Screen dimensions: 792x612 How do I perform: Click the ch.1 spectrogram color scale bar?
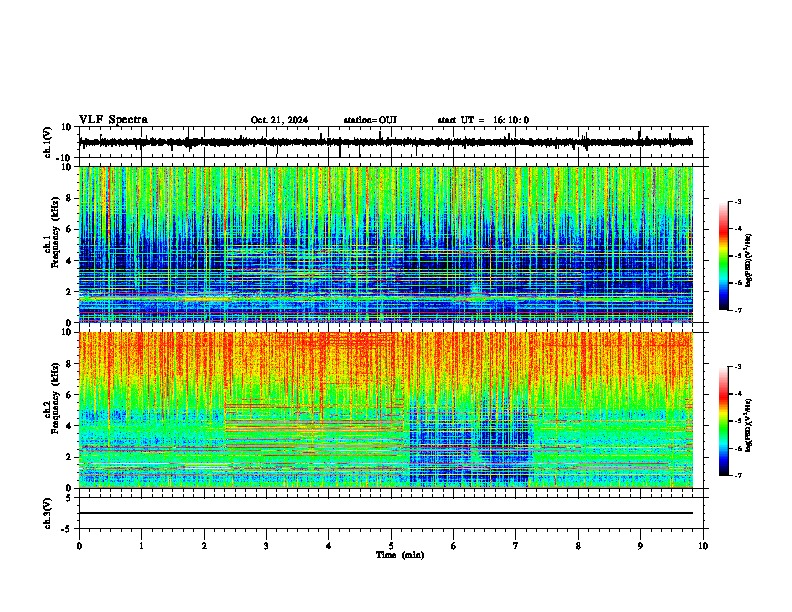coord(724,256)
